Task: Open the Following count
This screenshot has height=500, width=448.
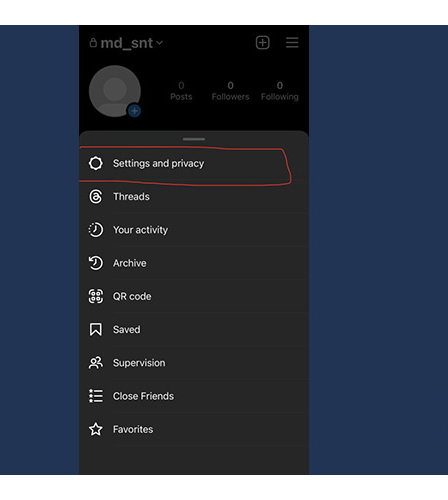Action: [x=280, y=91]
